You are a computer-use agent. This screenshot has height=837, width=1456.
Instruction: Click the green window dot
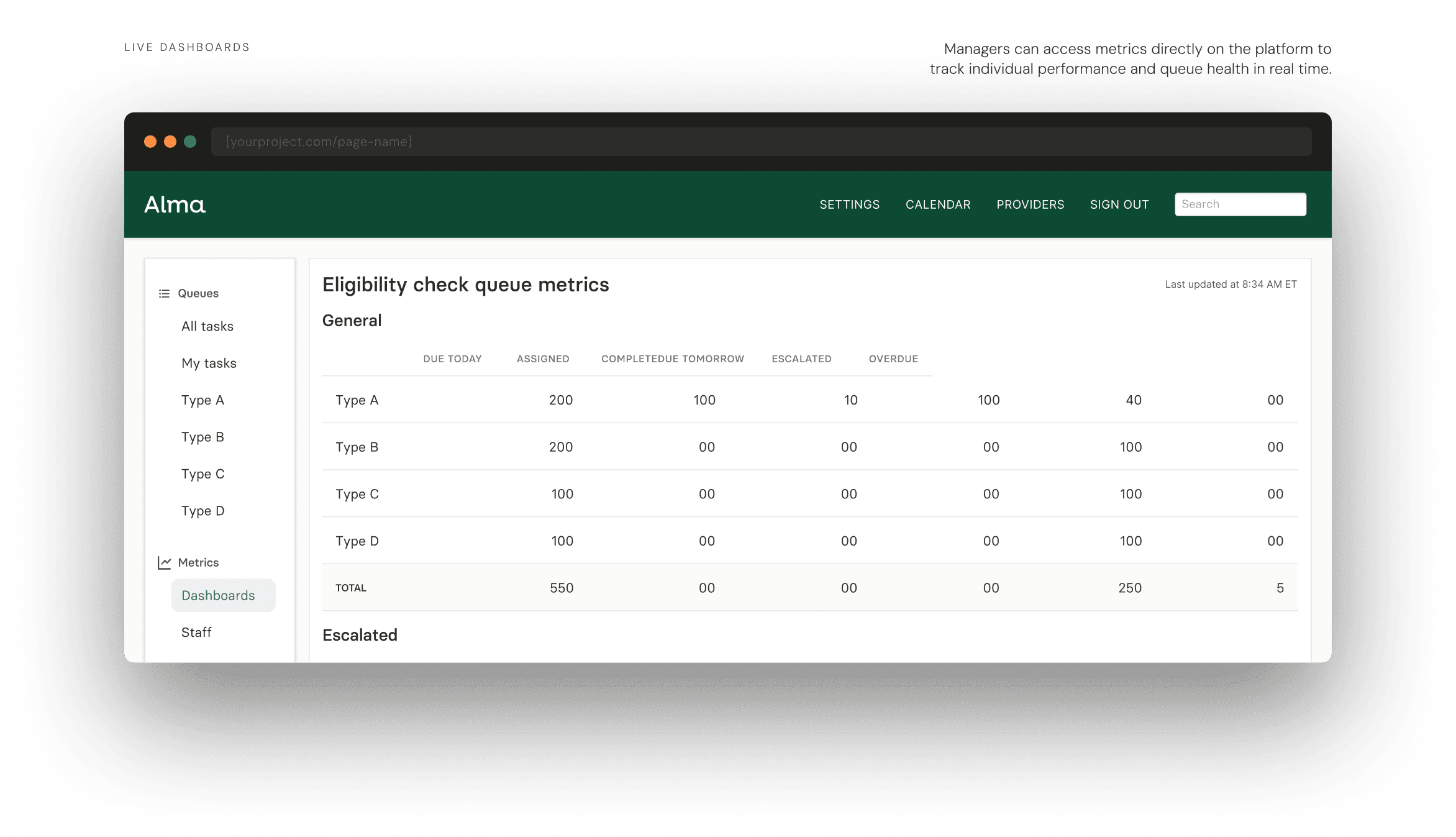click(190, 142)
